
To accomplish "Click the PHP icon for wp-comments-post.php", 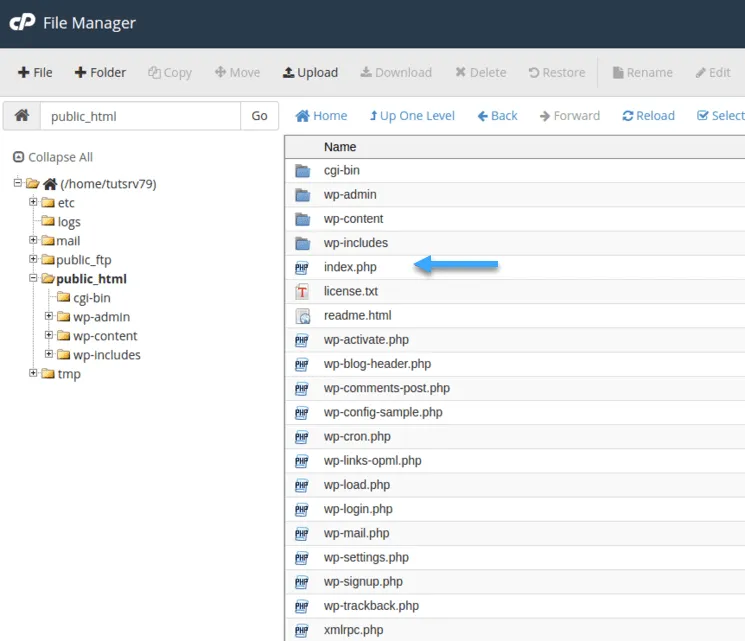I will (302, 389).
